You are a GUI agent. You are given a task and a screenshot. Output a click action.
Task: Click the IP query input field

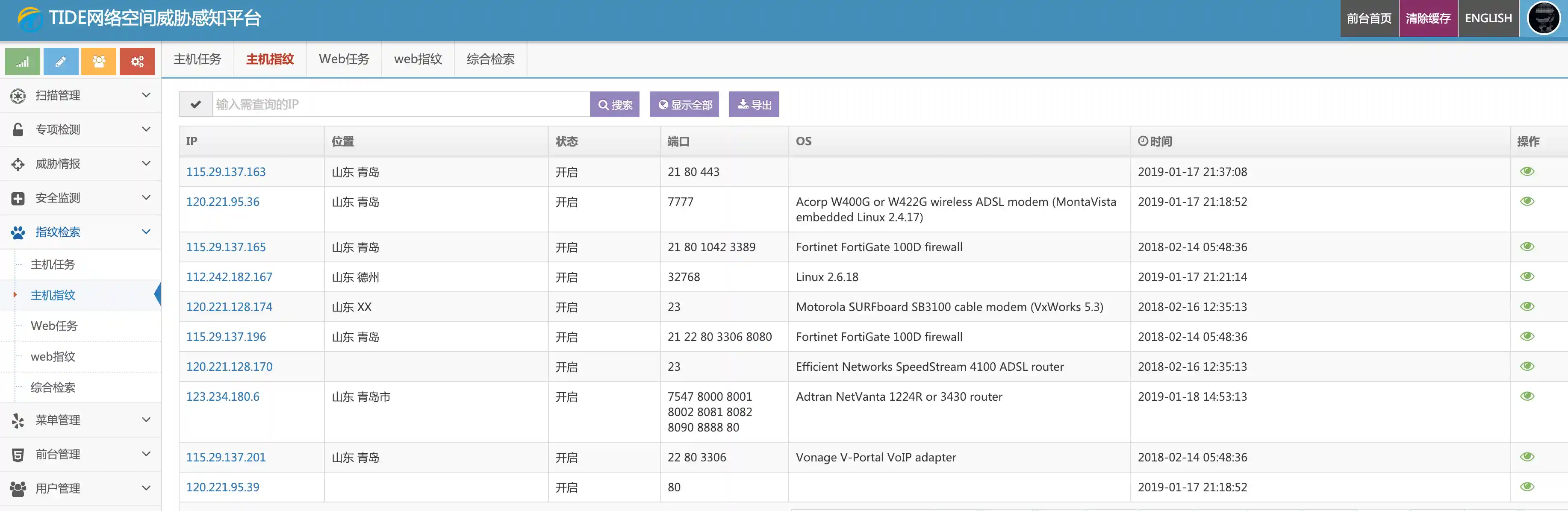click(x=401, y=105)
